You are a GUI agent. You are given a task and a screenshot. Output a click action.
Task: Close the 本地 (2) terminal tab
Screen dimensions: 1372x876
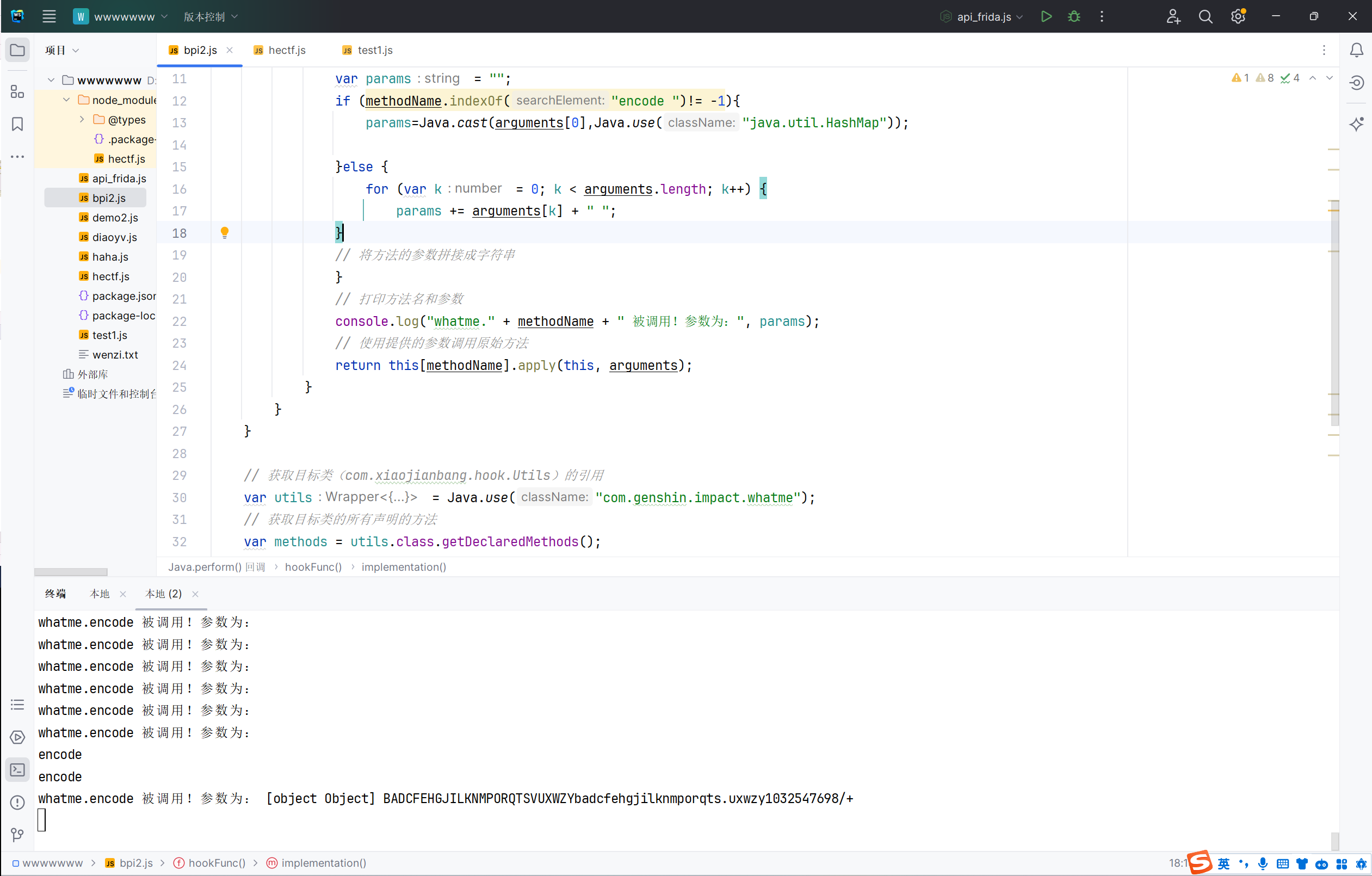pos(195,594)
